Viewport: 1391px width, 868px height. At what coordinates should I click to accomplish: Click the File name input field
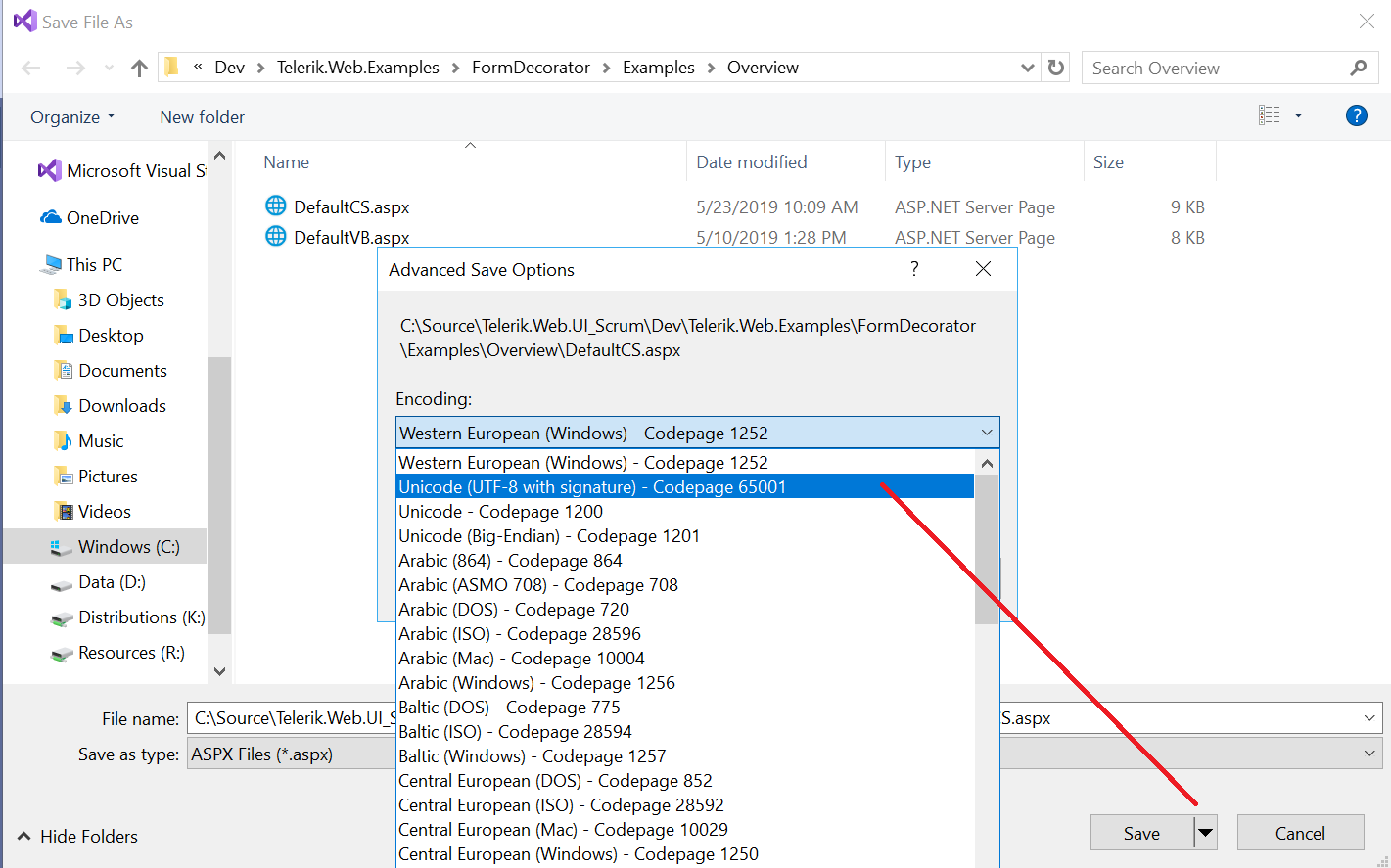click(784, 718)
